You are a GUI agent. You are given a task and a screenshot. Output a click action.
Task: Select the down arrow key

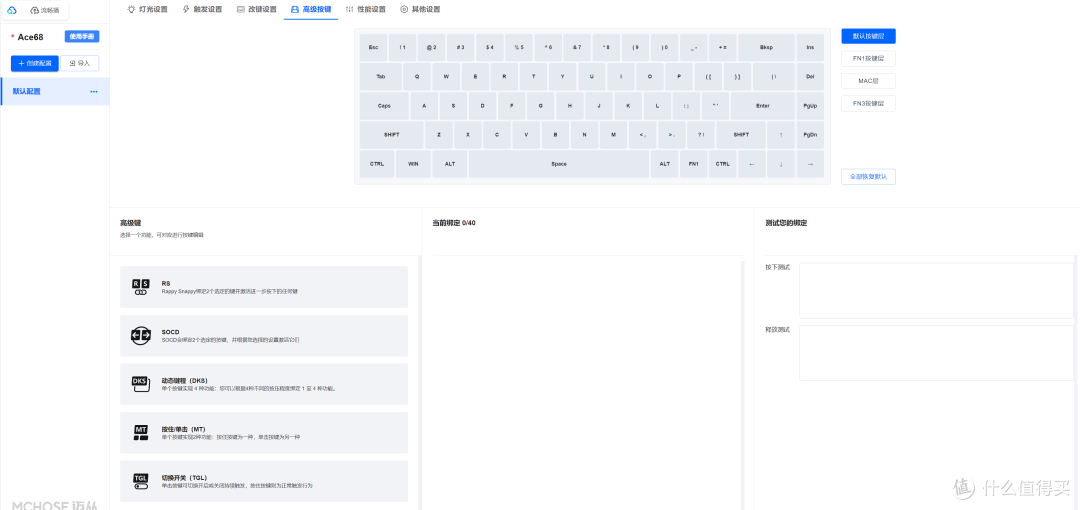point(780,164)
